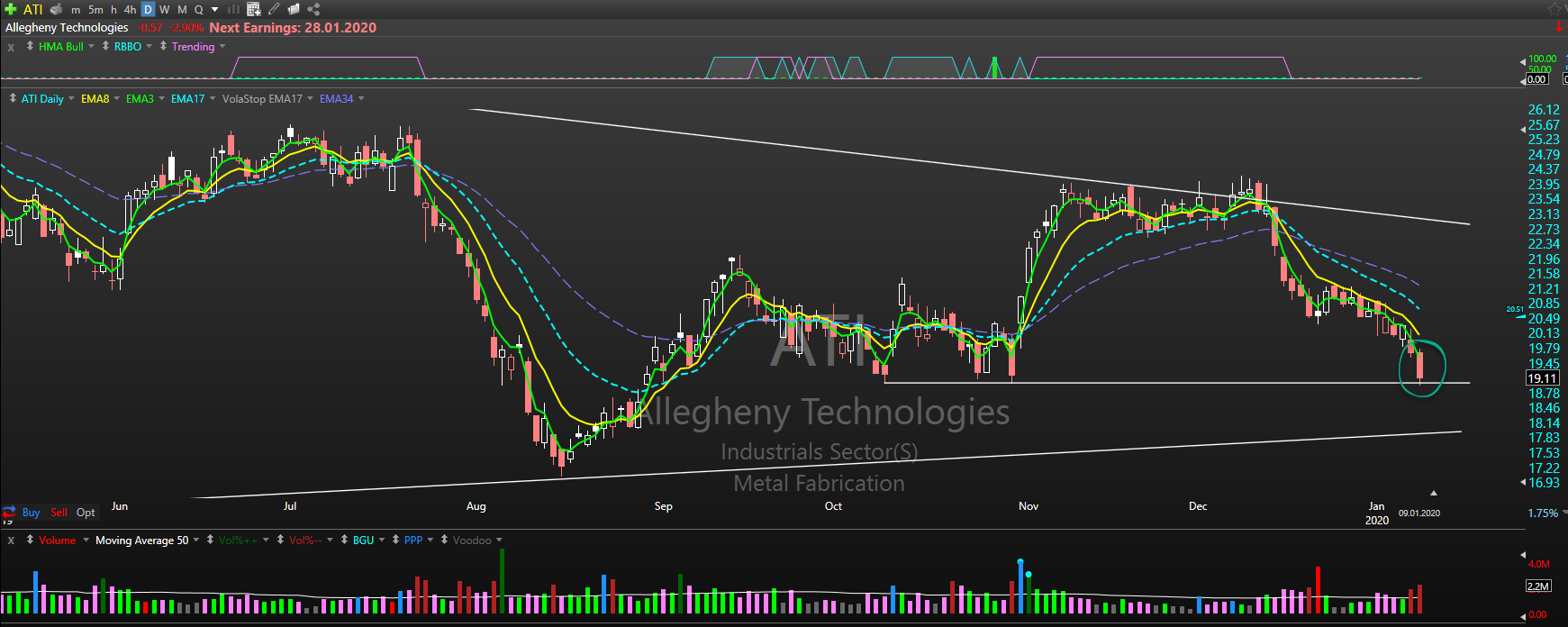Star the chart as favorite
Screen dimensions: 1568x627
tap(1555, 9)
